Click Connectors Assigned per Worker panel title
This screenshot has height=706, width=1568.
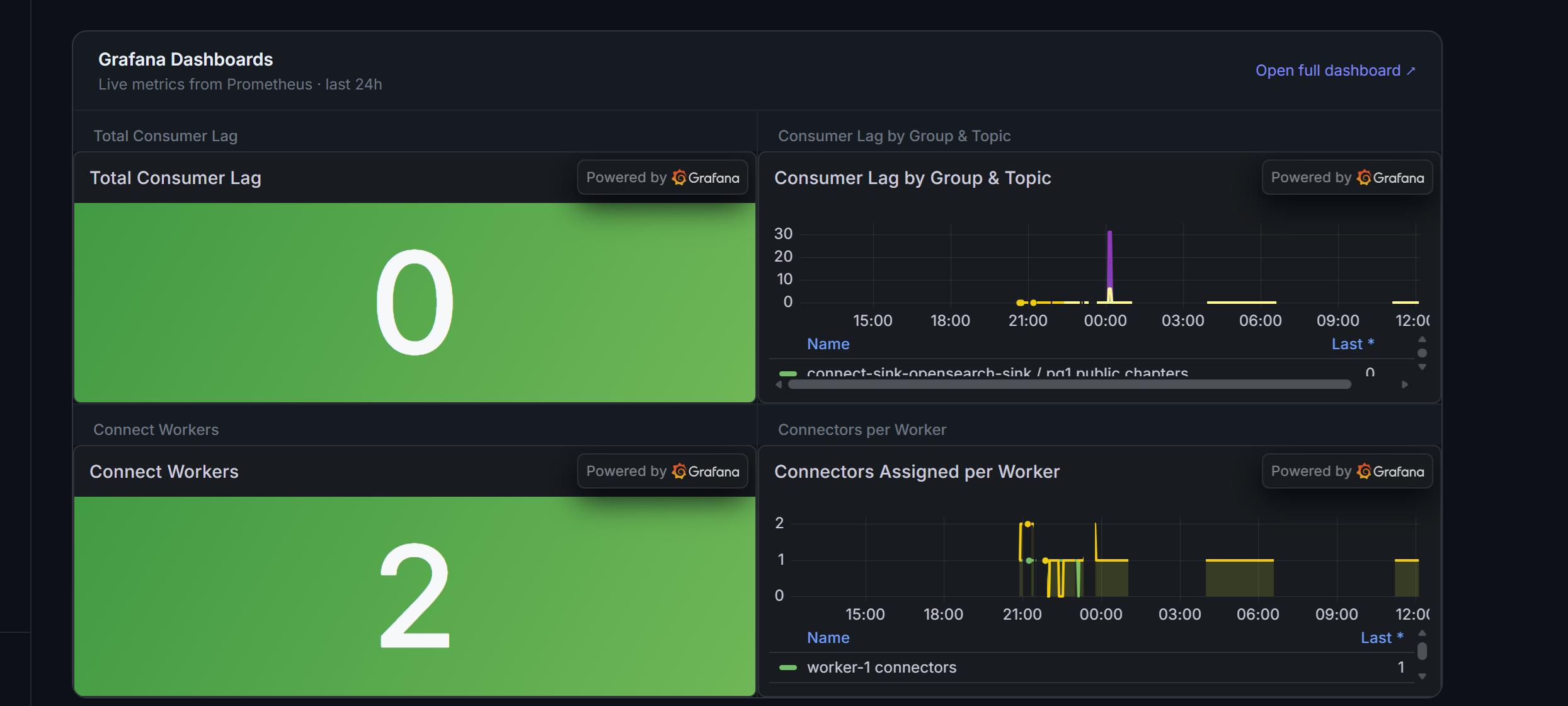917,472
